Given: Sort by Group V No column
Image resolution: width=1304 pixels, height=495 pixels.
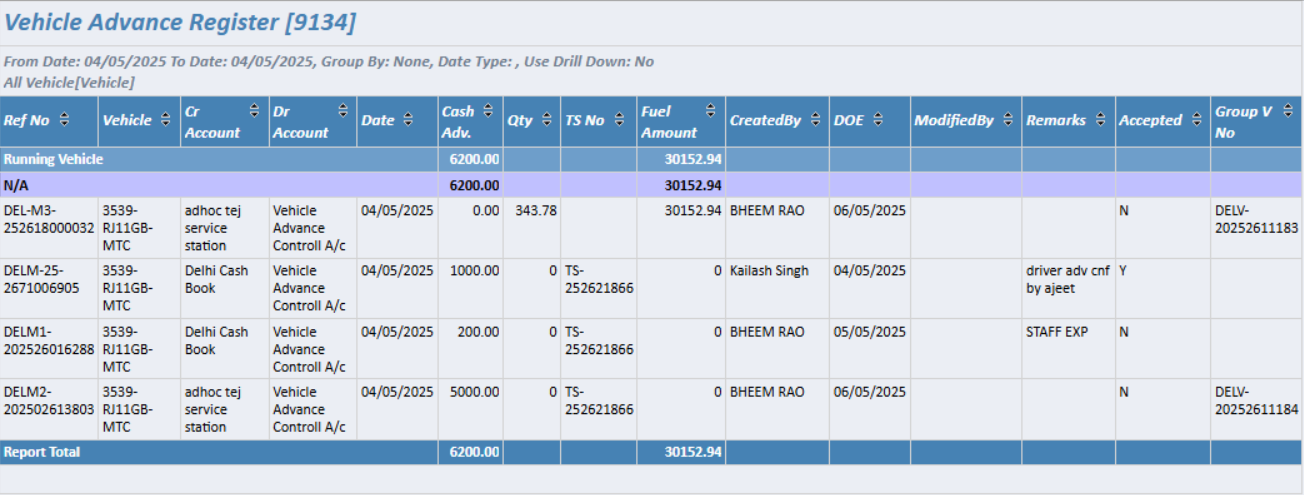Looking at the screenshot, I should point(1287,111).
